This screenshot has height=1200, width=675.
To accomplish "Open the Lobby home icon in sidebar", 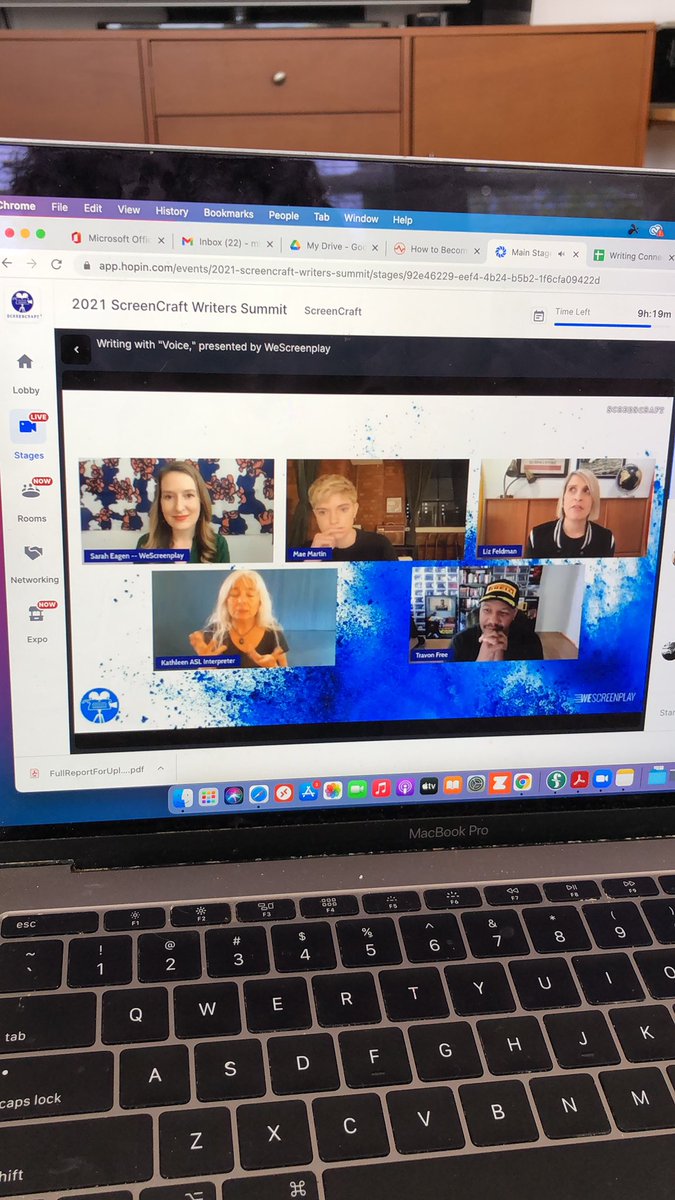I will [x=25, y=362].
